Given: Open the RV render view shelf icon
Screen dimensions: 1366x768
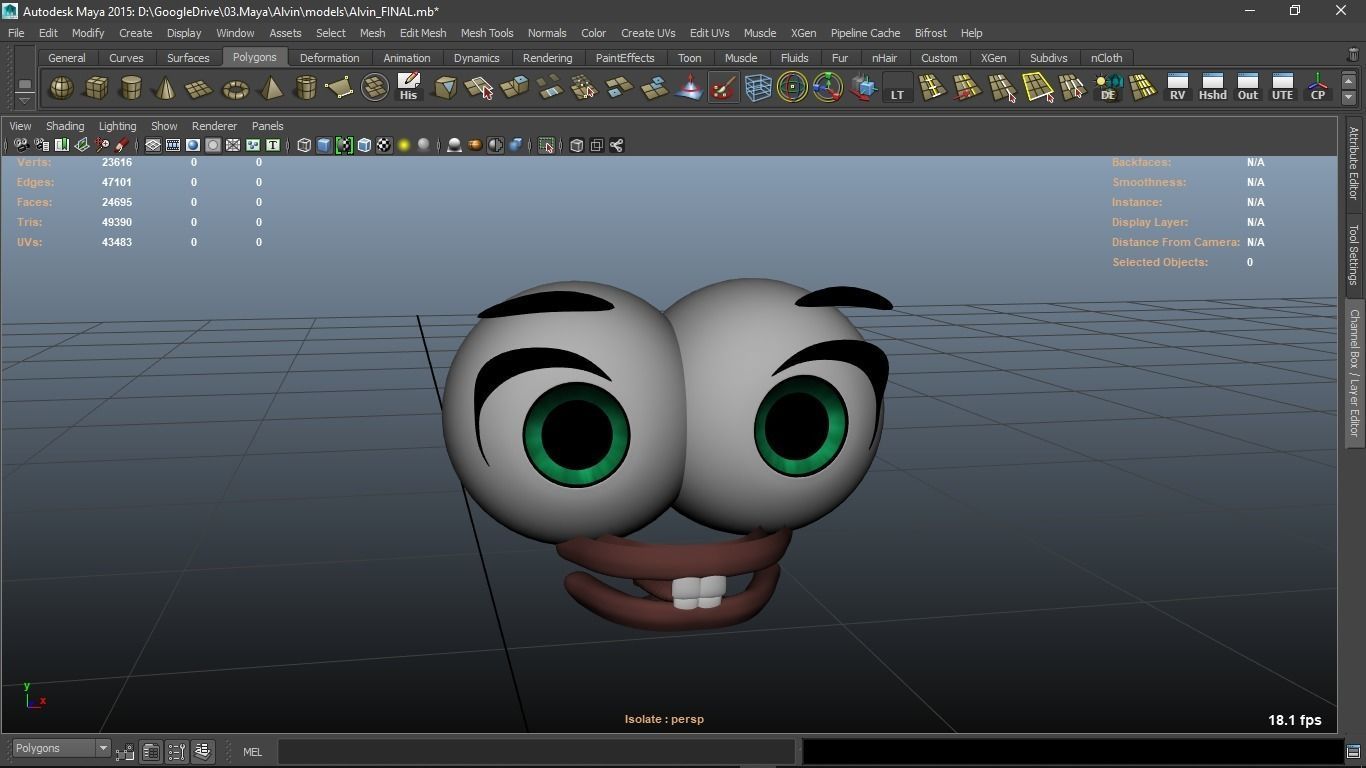Looking at the screenshot, I should click(1178, 88).
